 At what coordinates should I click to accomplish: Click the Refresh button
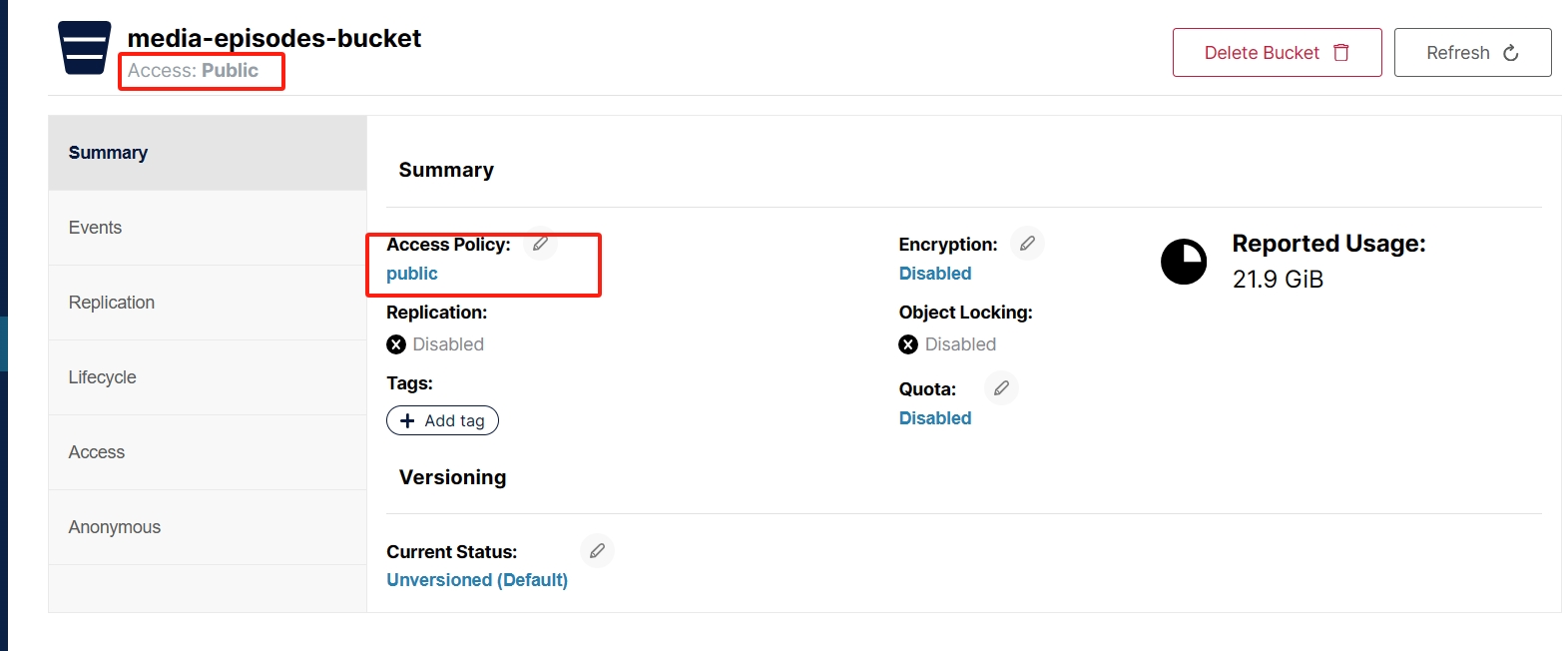(1472, 53)
